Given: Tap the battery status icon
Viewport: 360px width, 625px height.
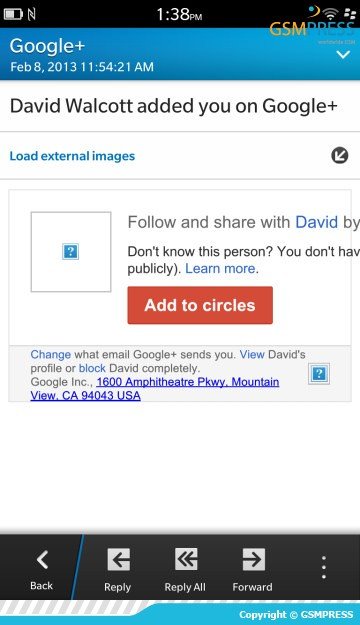Looking at the screenshot, I should (14, 14).
